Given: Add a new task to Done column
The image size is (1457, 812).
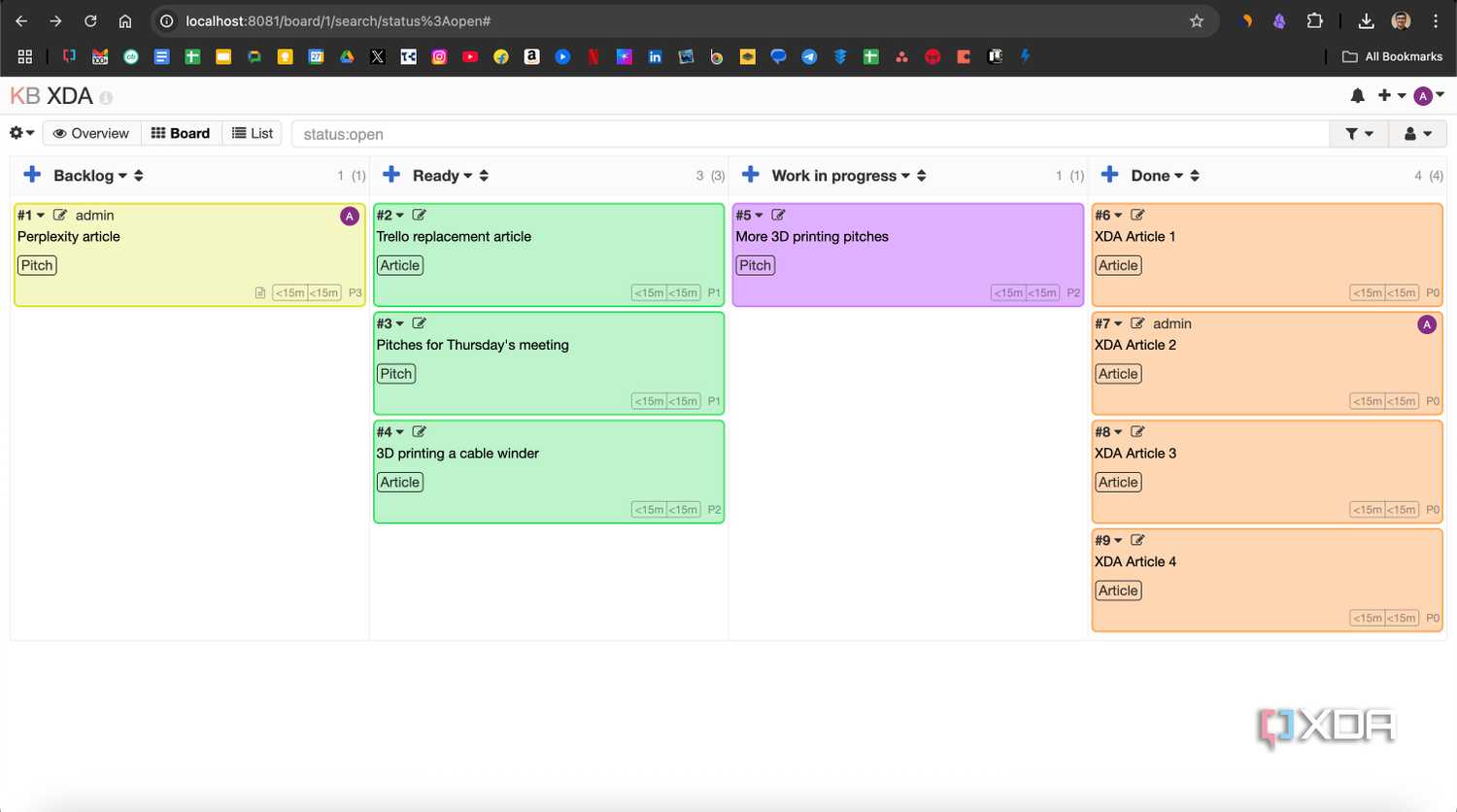Looking at the screenshot, I should [x=1110, y=175].
